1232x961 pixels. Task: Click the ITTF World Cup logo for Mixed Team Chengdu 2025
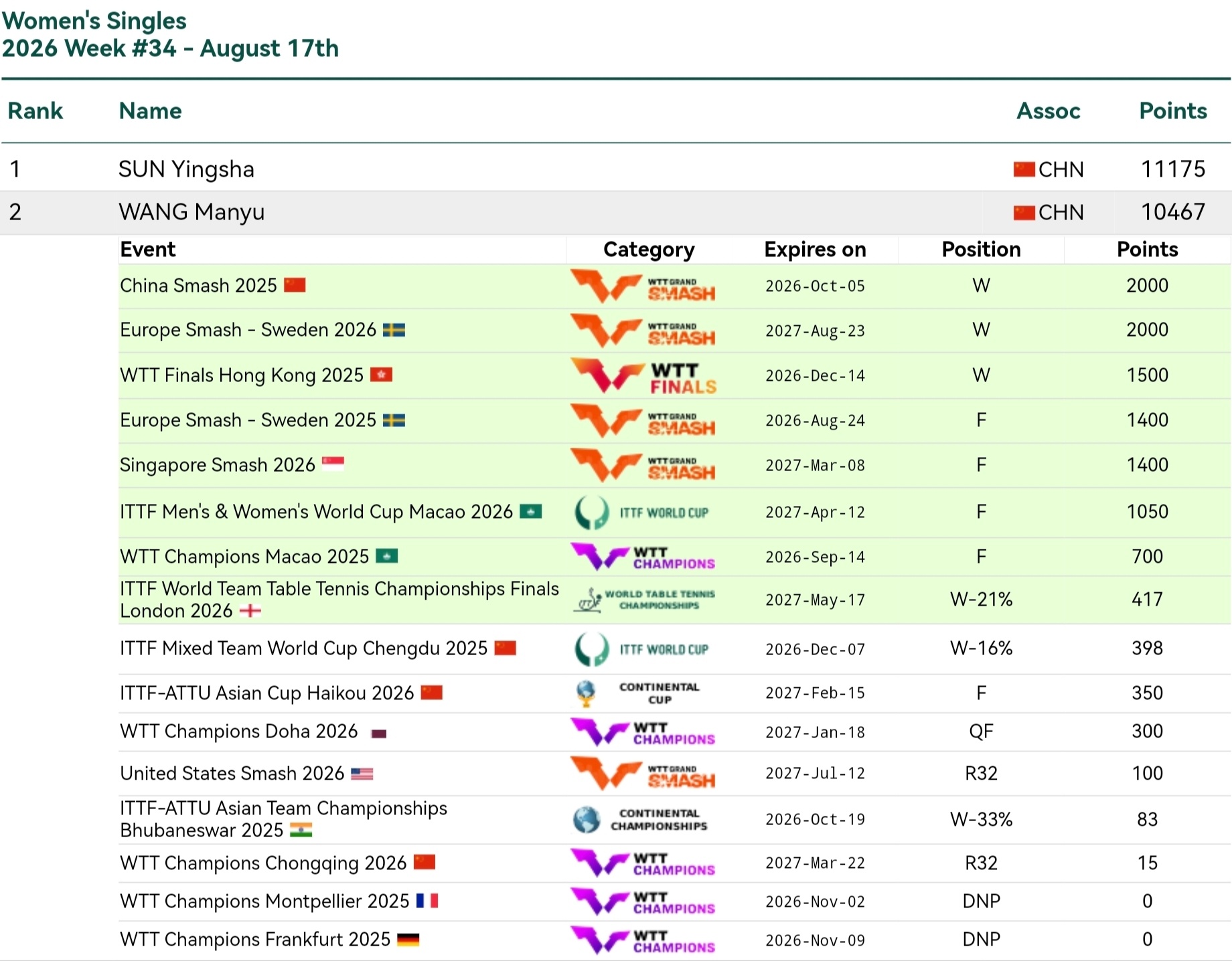(x=641, y=649)
